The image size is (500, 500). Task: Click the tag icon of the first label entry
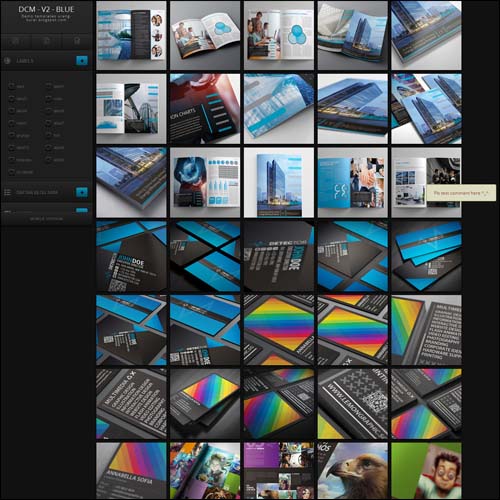click(12, 86)
